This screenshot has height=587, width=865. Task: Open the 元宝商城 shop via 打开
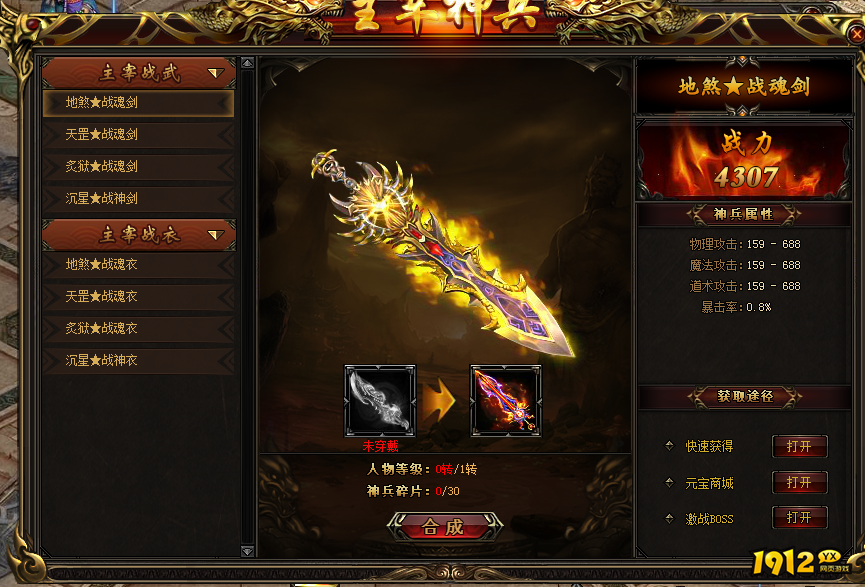click(799, 483)
